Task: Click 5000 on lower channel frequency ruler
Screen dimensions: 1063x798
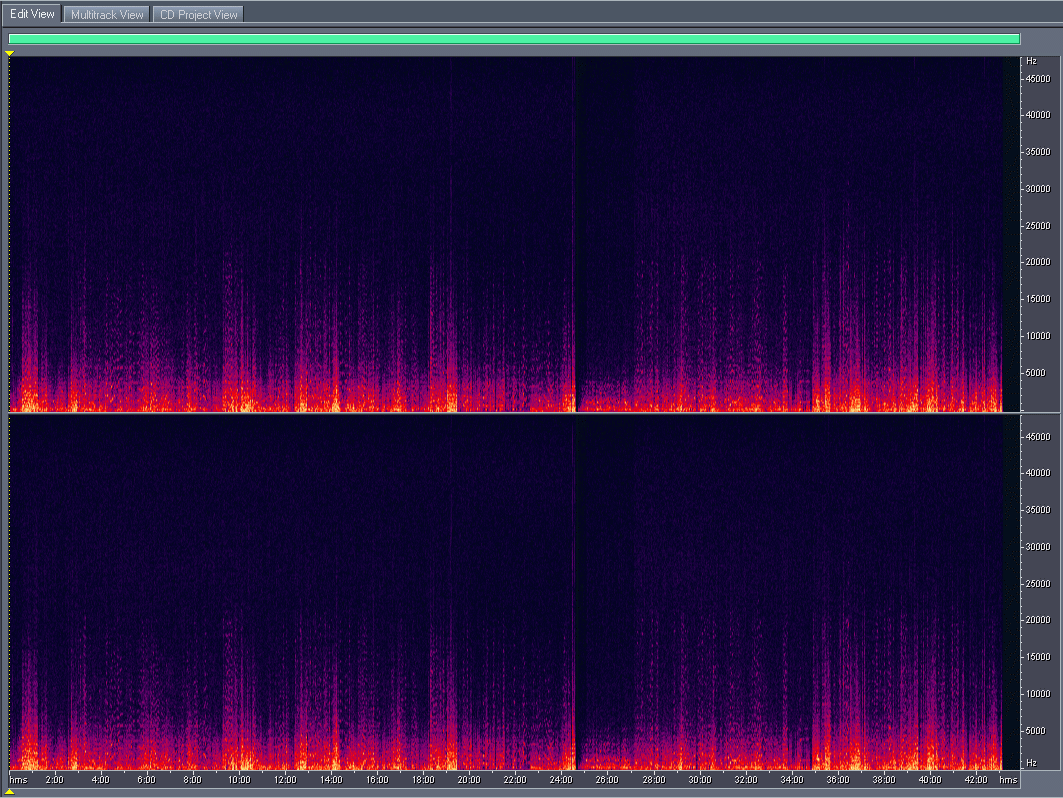Action: (1040, 730)
